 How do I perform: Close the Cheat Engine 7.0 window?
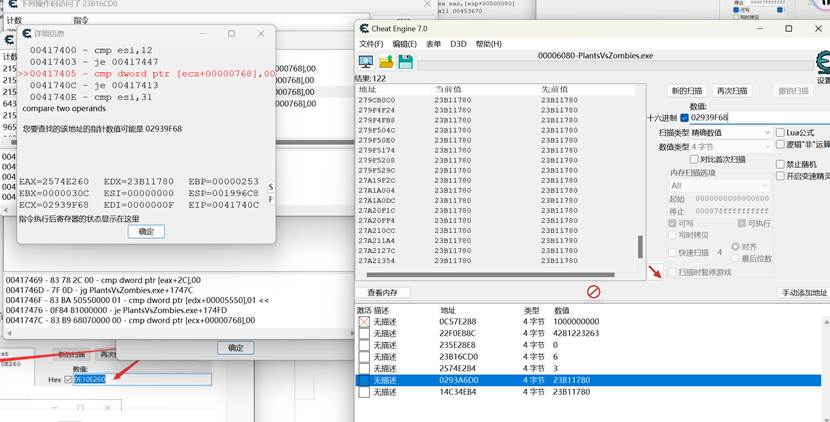coord(818,29)
